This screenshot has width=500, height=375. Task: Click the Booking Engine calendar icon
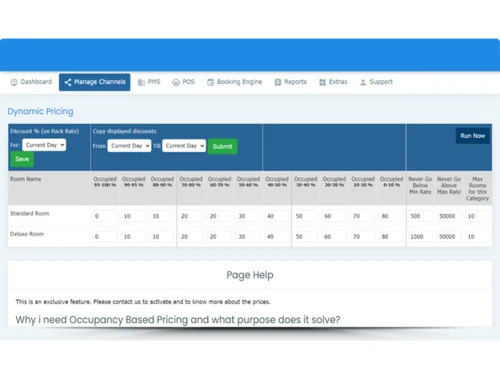(x=210, y=82)
